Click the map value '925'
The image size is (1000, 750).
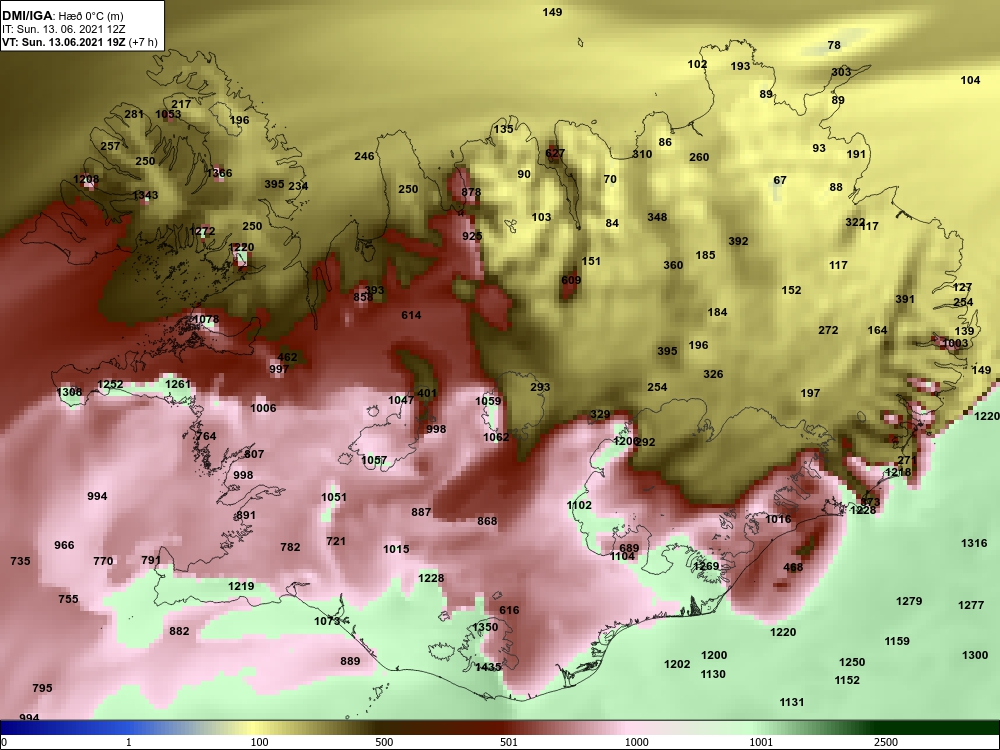[x=473, y=236]
